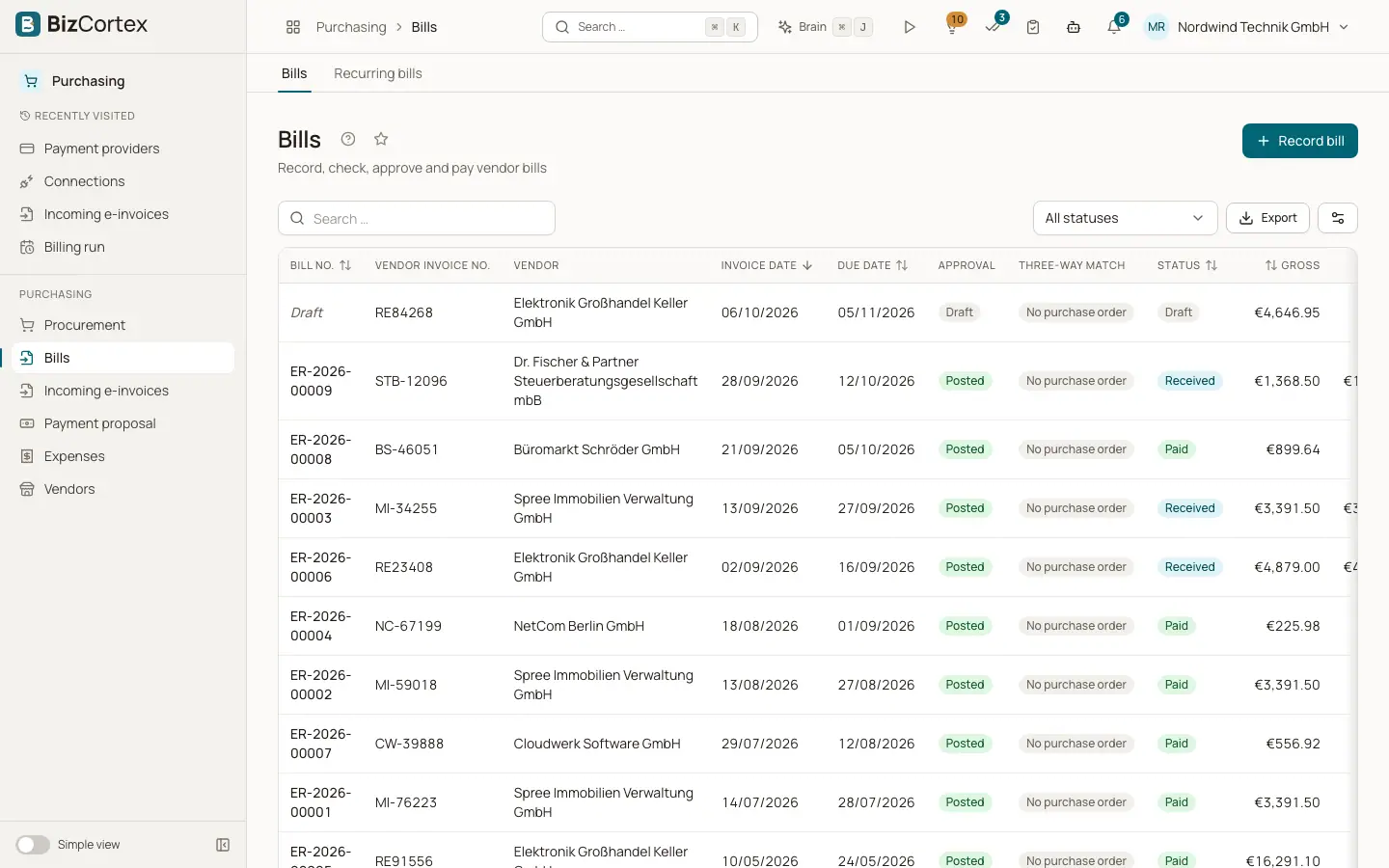Open the All statuses dropdown
This screenshot has width=1389, height=868.
(x=1125, y=218)
